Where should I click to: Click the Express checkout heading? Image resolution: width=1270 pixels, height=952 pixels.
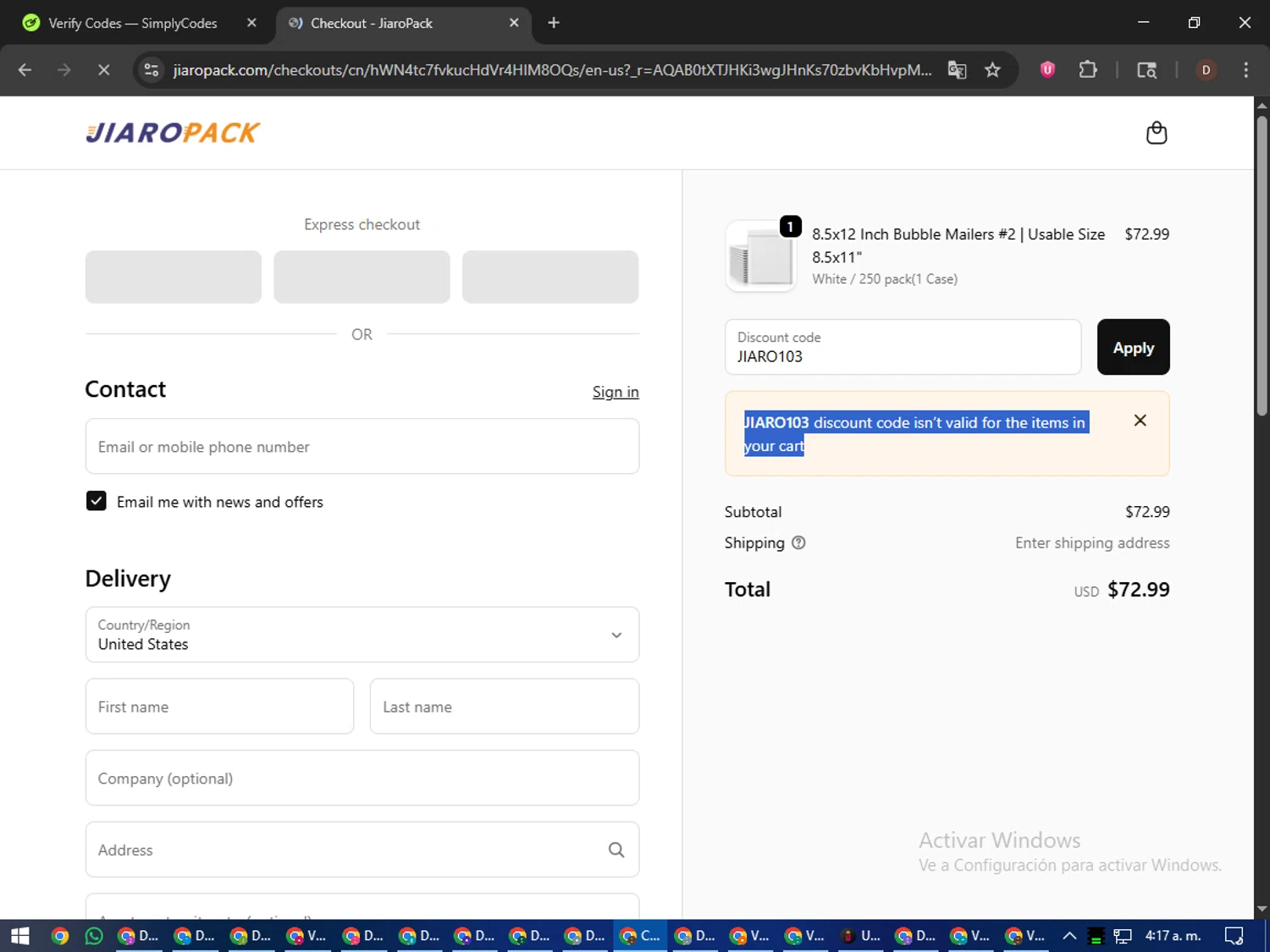tap(362, 224)
